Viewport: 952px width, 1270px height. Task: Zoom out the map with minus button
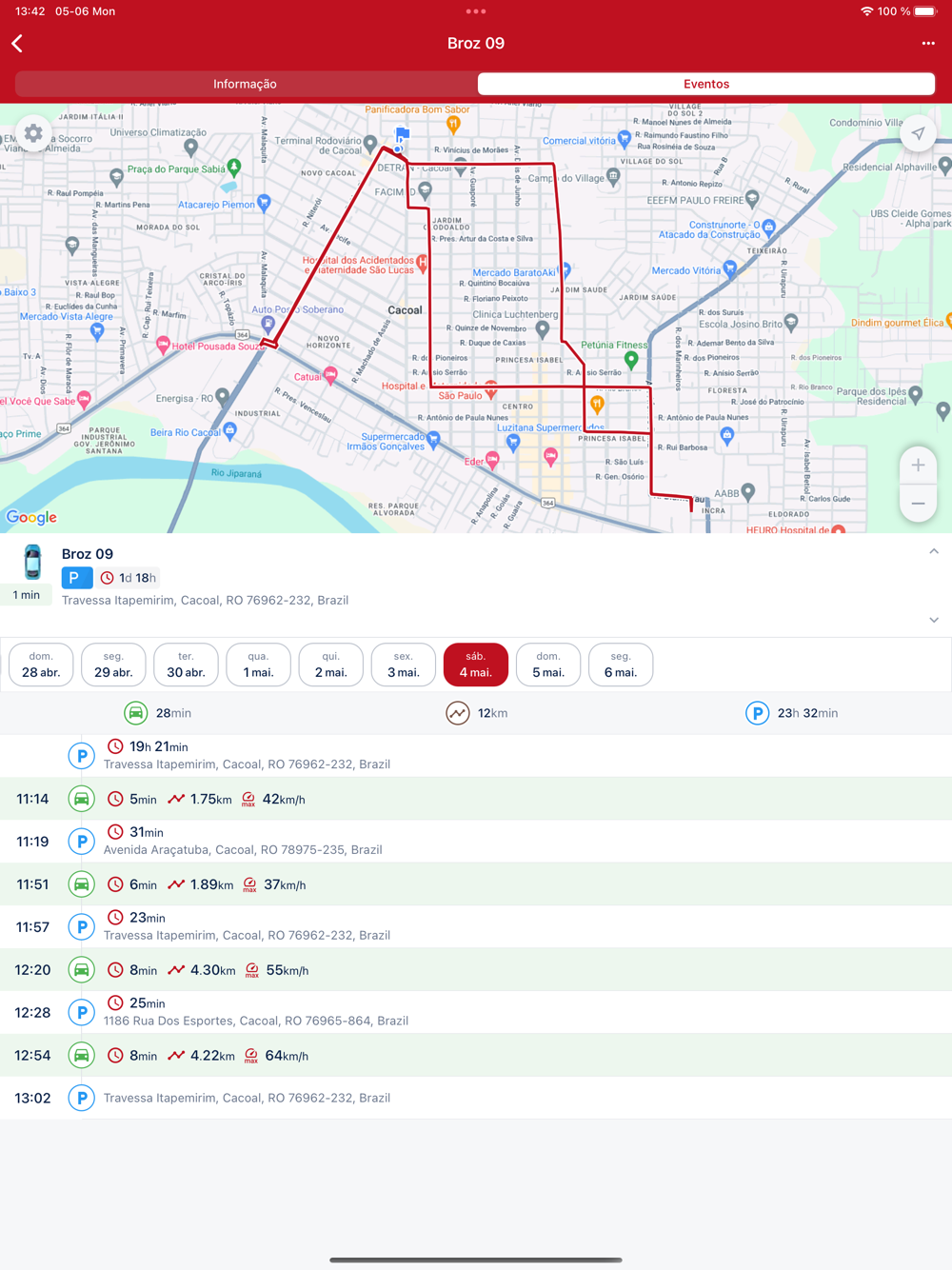click(918, 504)
